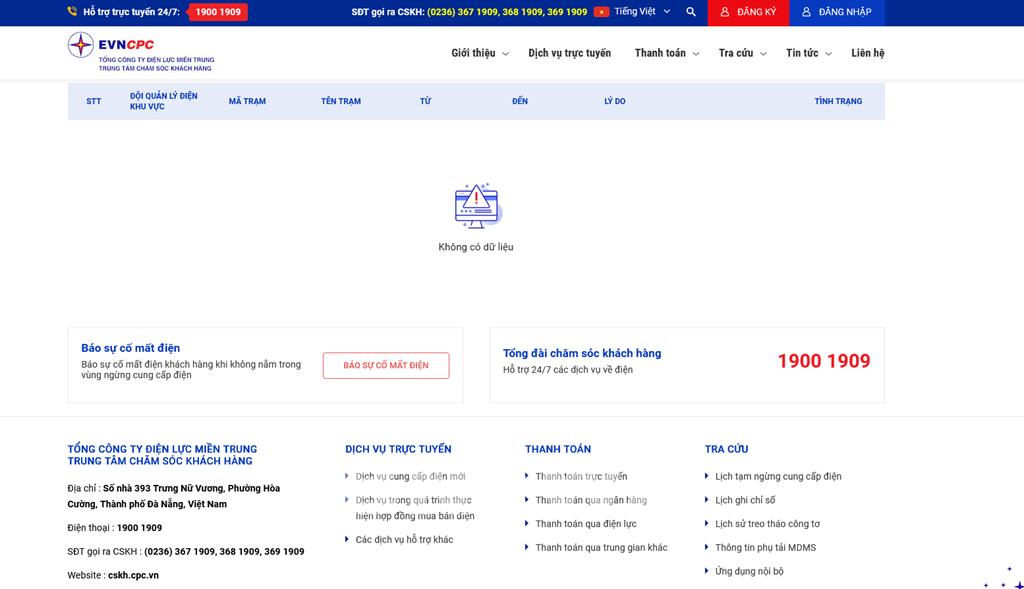1024x589 pixels.
Task: Open Lịch tạm ngừng cung cấp điện link
Action: click(x=778, y=476)
